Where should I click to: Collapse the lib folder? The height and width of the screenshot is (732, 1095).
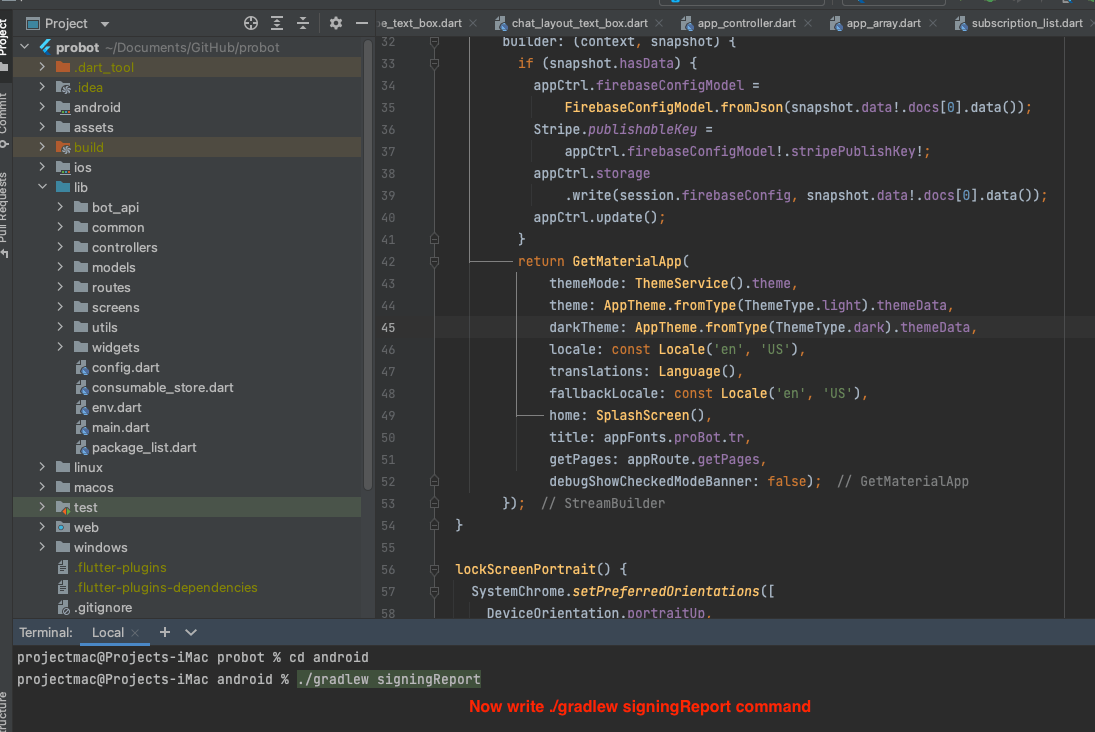(x=42, y=187)
